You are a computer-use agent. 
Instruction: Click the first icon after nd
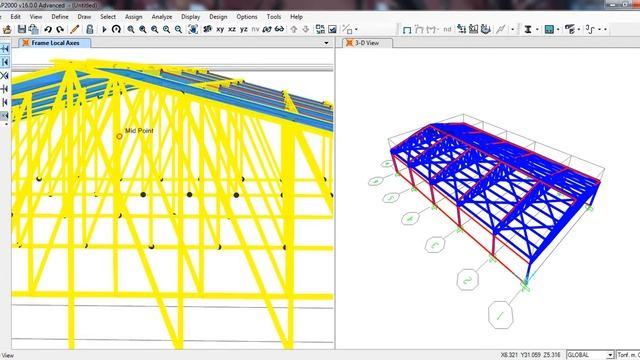462,29
